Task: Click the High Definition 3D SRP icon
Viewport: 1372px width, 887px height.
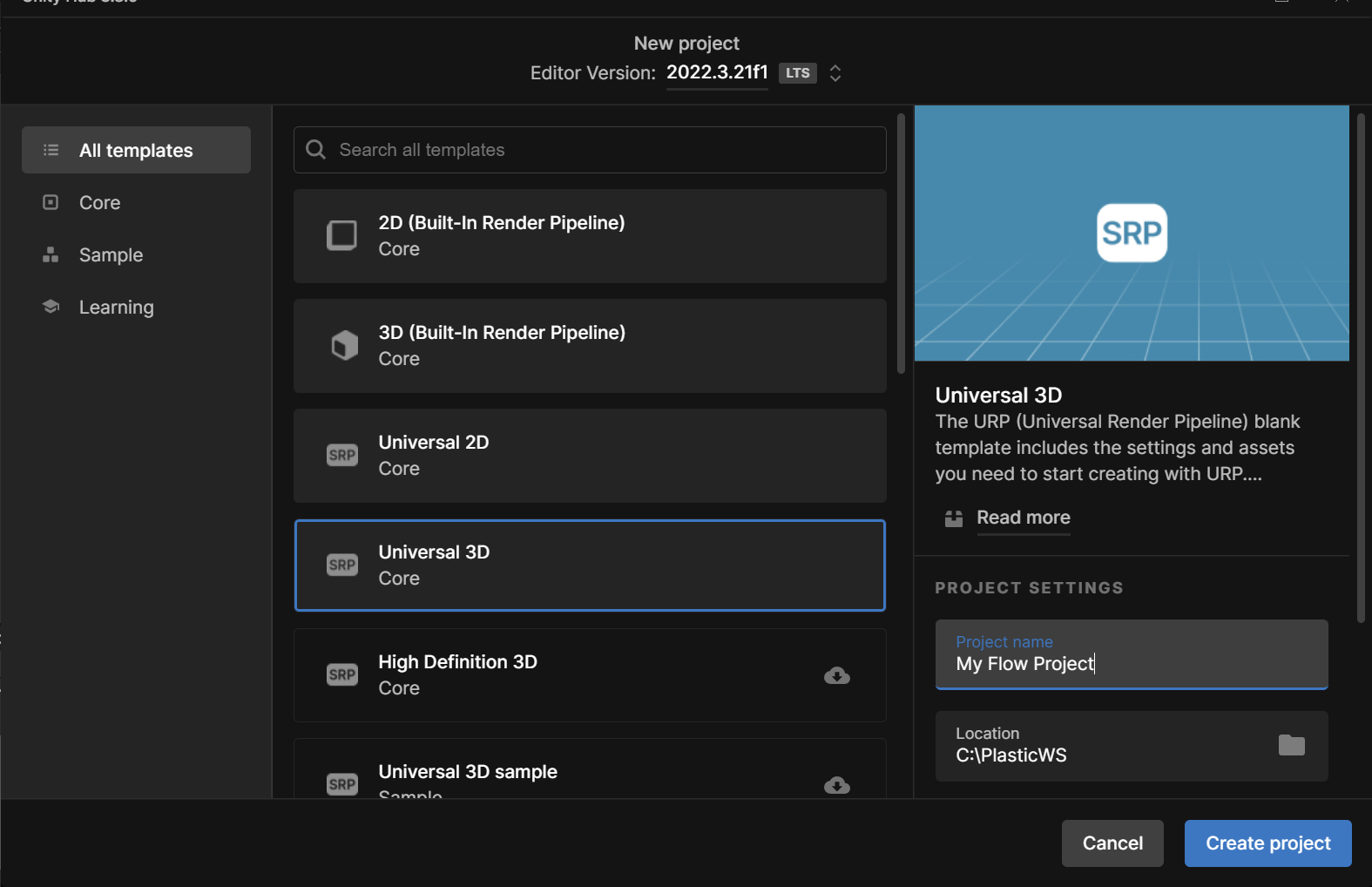Action: coord(342,674)
